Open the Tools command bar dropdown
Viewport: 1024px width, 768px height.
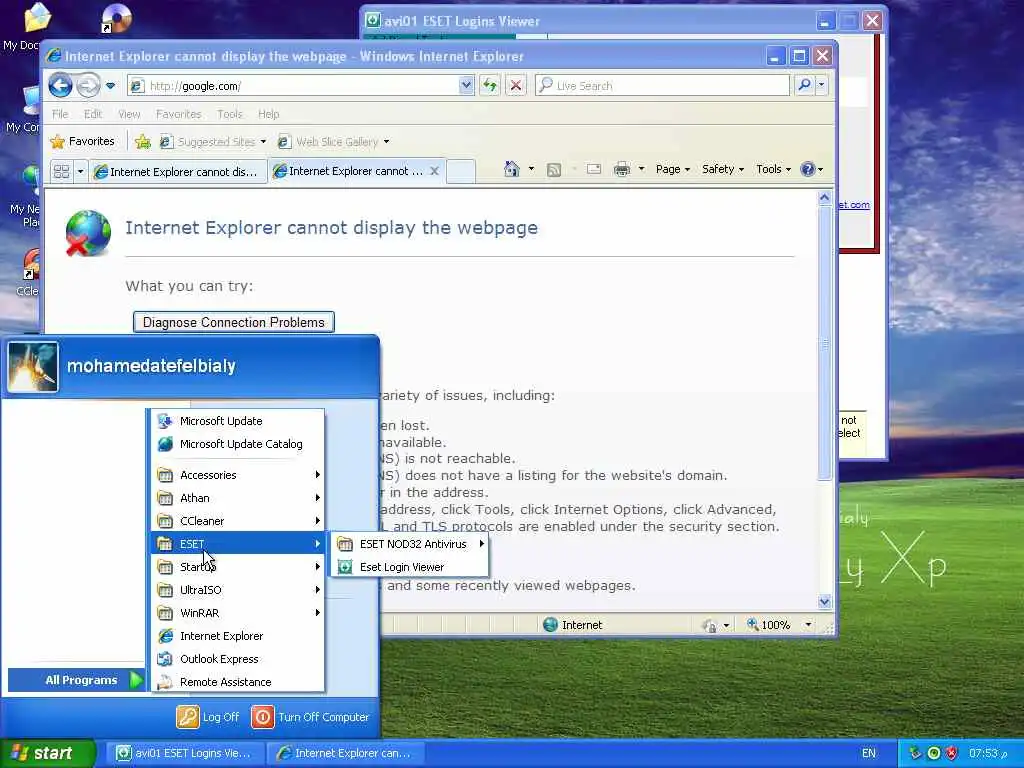tap(774, 169)
